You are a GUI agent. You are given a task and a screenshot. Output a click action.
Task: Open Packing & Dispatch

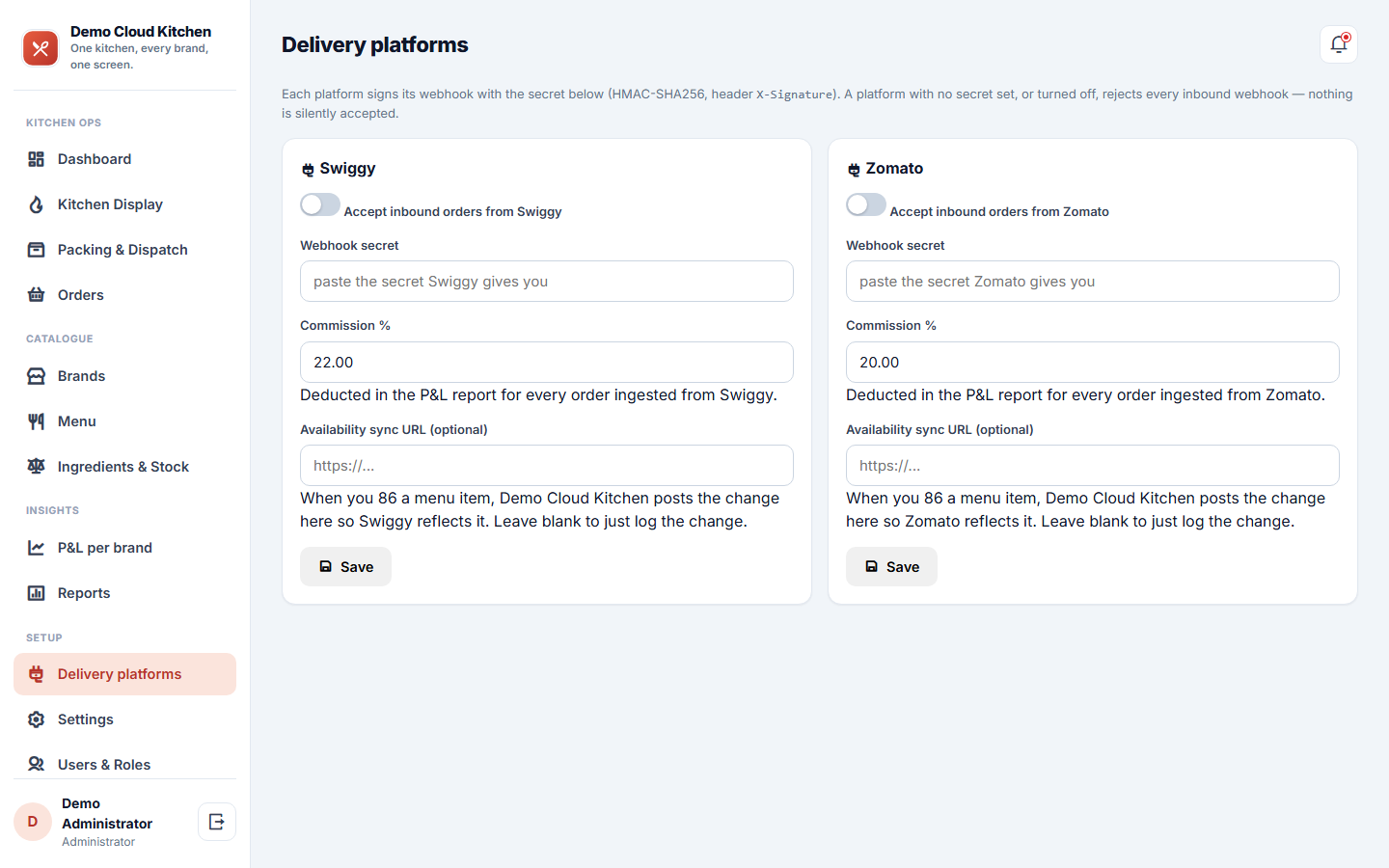pyautogui.click(x=124, y=250)
